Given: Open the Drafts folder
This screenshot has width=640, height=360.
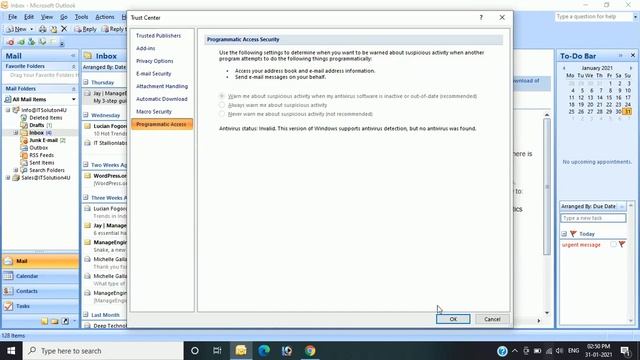Looking at the screenshot, I should point(37,125).
